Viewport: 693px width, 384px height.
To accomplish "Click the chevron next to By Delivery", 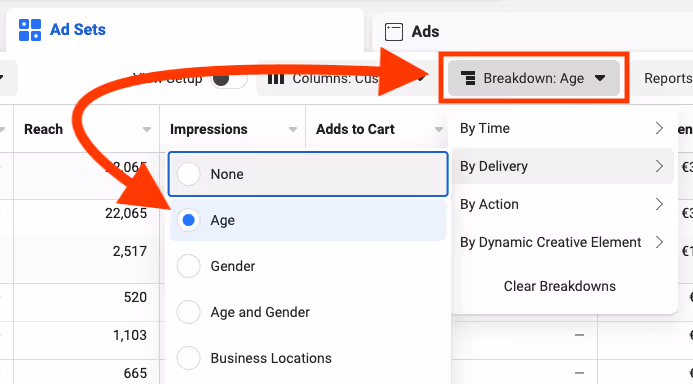I will pyautogui.click(x=659, y=166).
